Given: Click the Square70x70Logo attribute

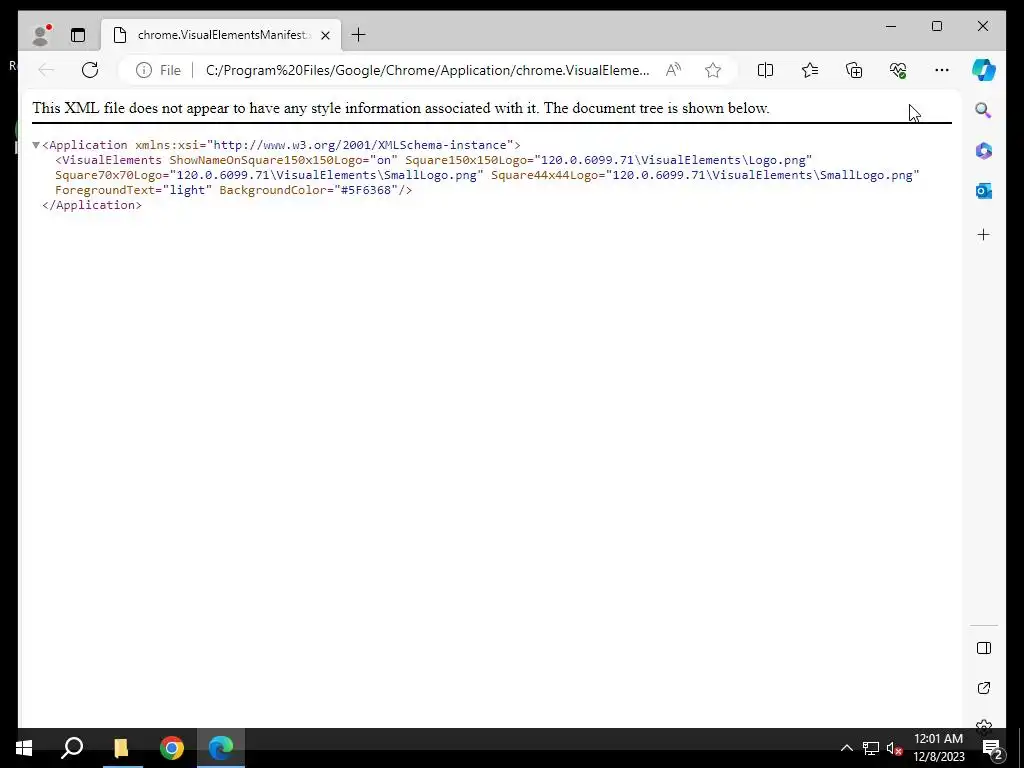Looking at the screenshot, I should [269, 175].
